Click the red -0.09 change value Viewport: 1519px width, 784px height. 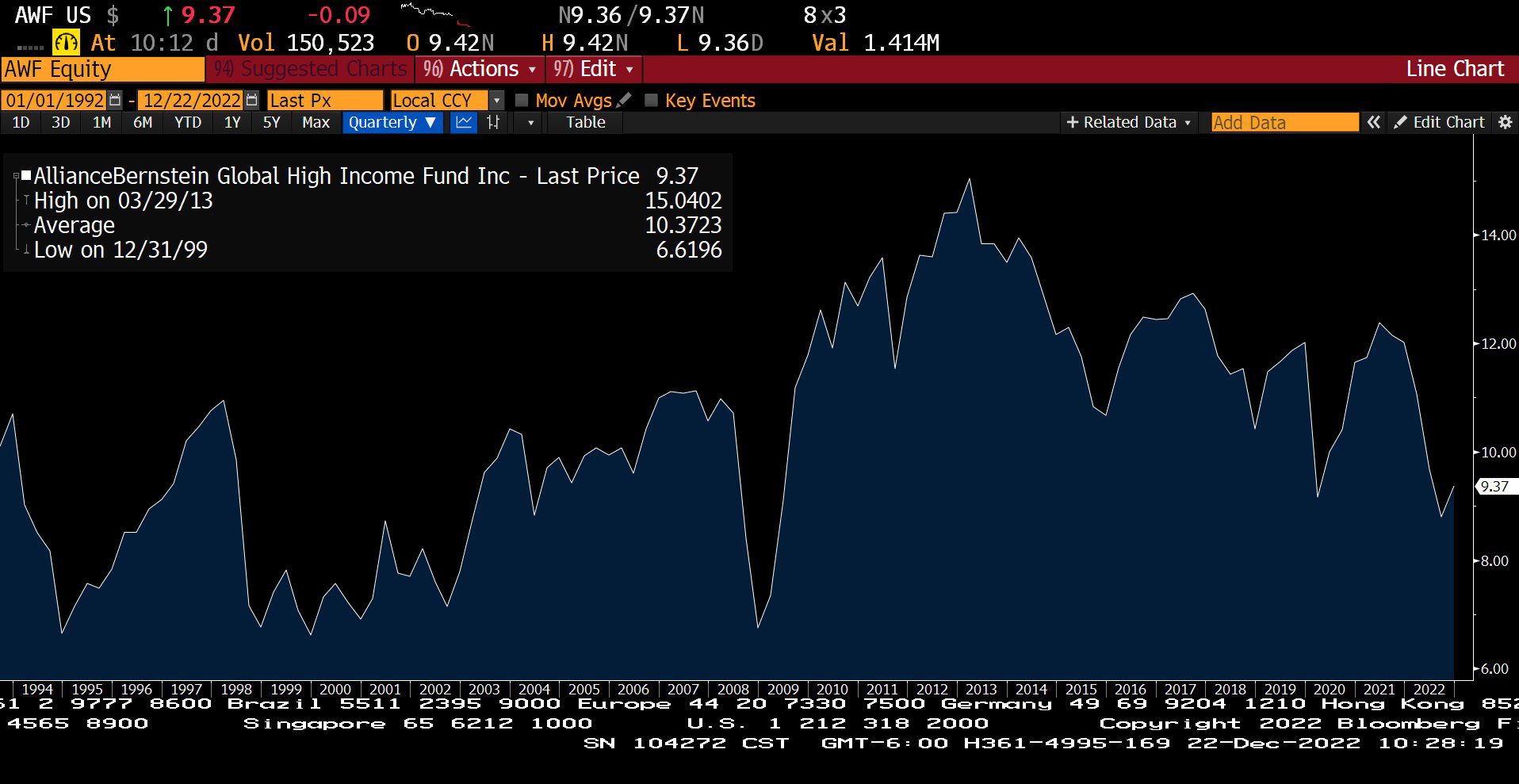coord(339,14)
